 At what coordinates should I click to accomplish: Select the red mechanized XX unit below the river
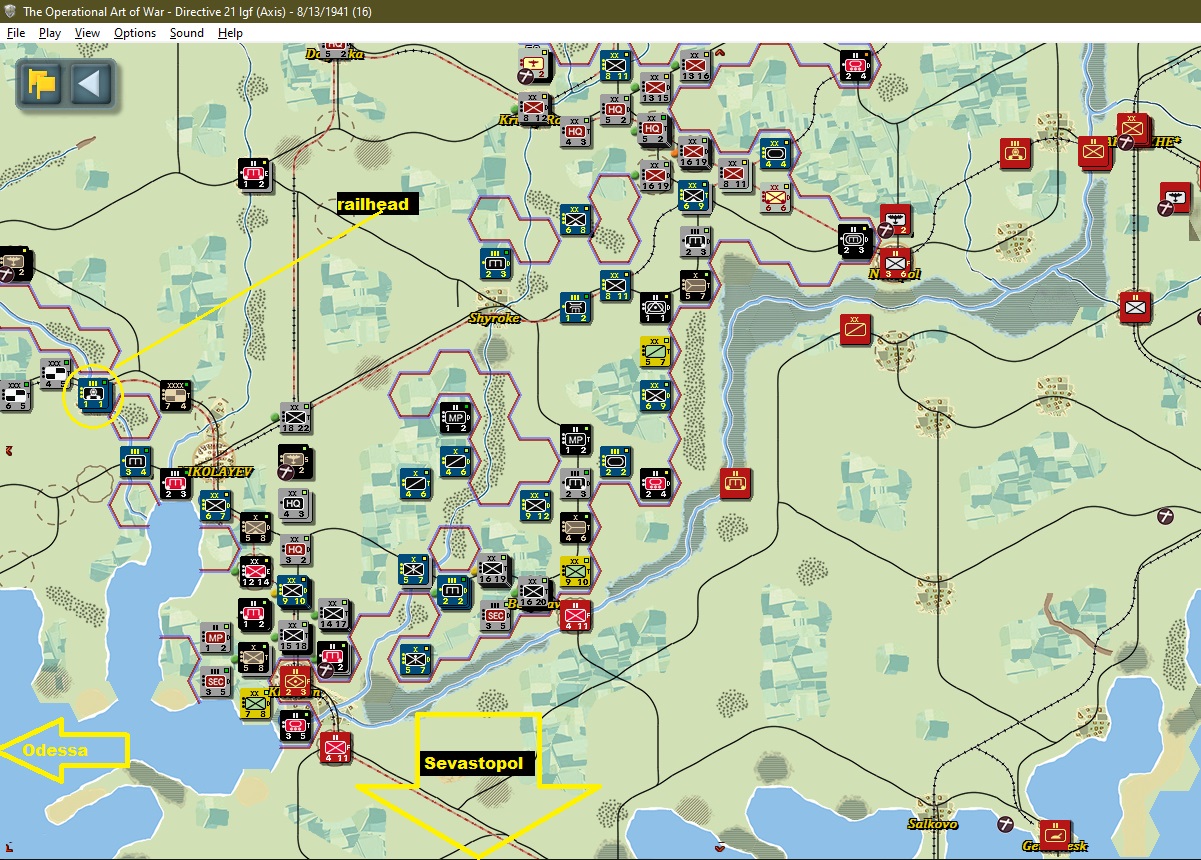point(856,329)
